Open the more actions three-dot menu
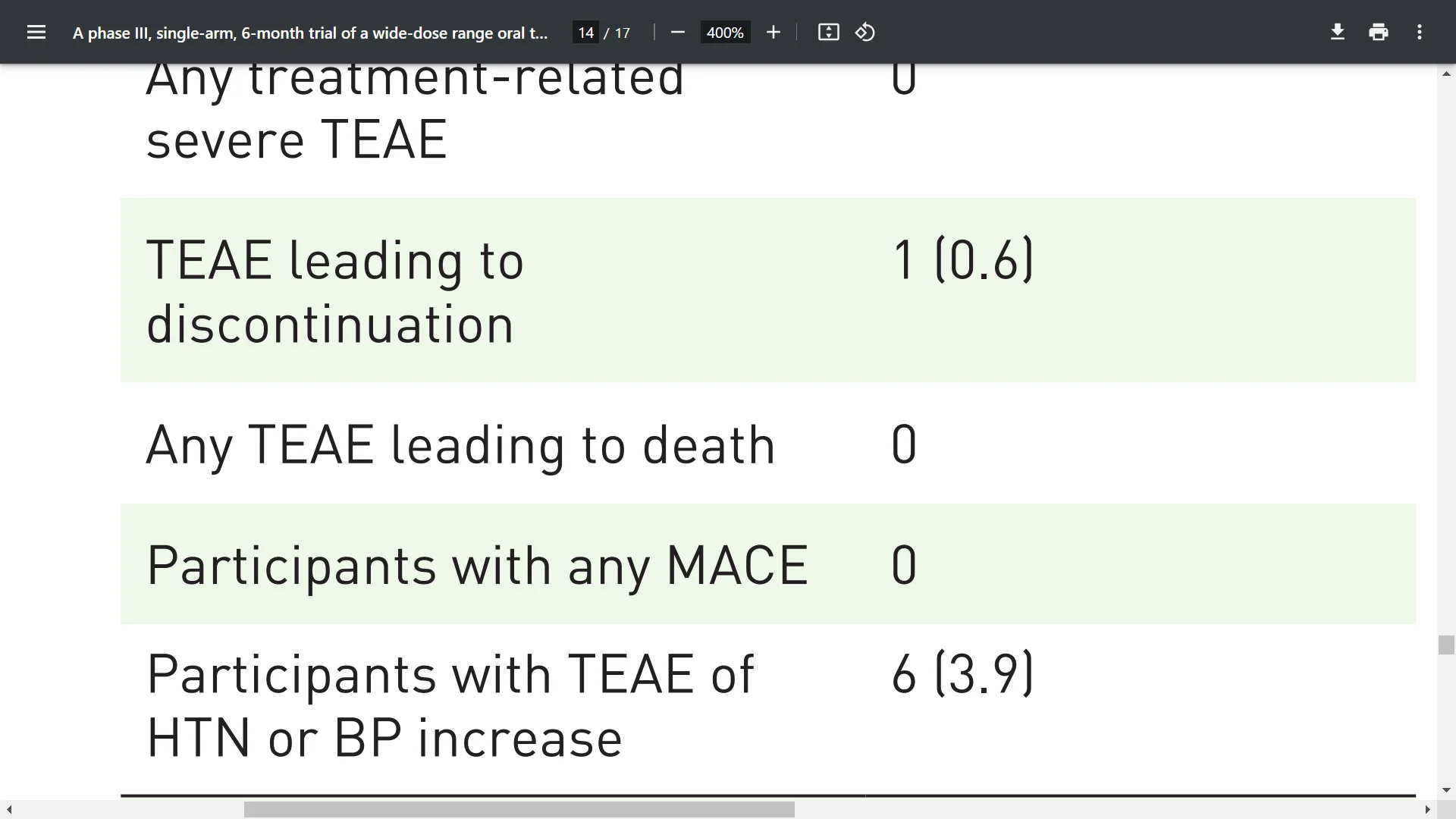The height and width of the screenshot is (819, 1456). pos(1420,32)
